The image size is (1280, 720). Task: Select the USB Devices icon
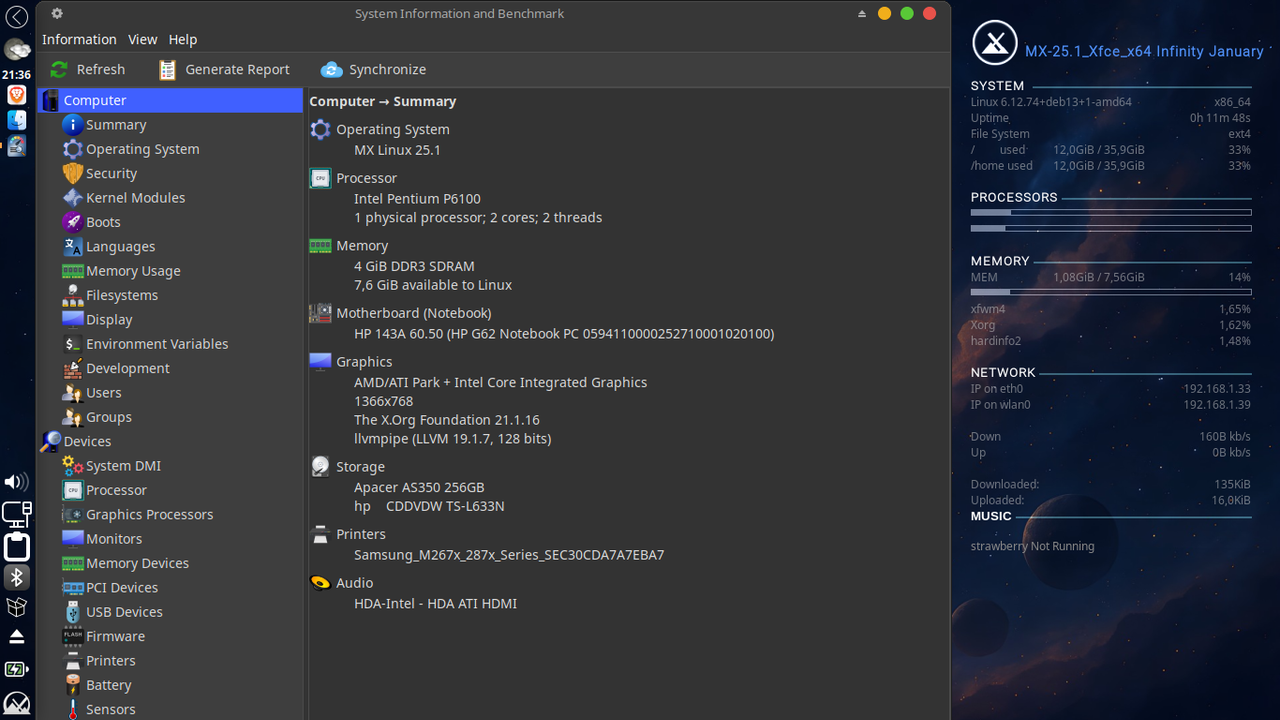pyautogui.click(x=72, y=612)
